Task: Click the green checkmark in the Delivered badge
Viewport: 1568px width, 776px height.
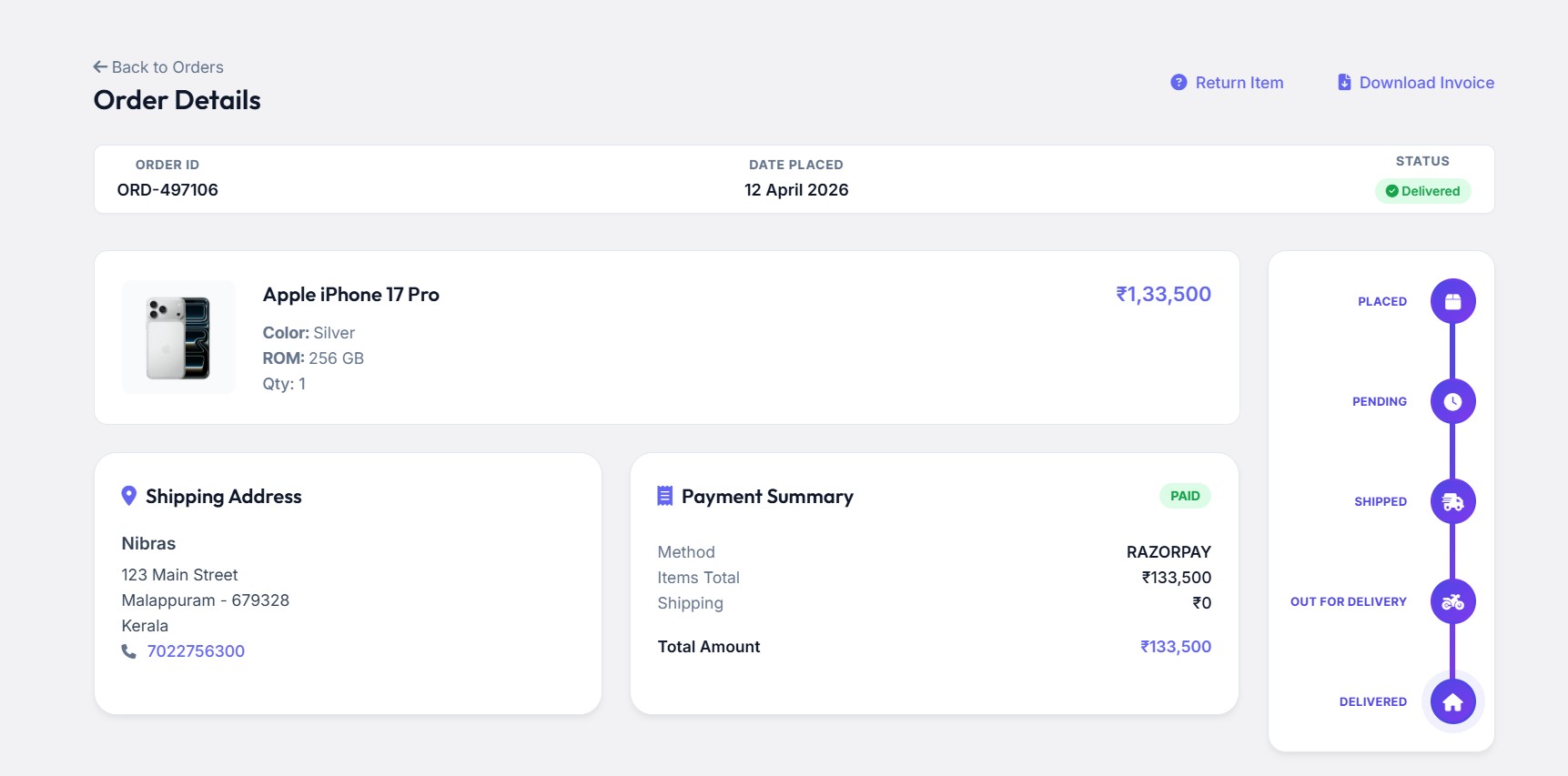Action: pyautogui.click(x=1391, y=191)
